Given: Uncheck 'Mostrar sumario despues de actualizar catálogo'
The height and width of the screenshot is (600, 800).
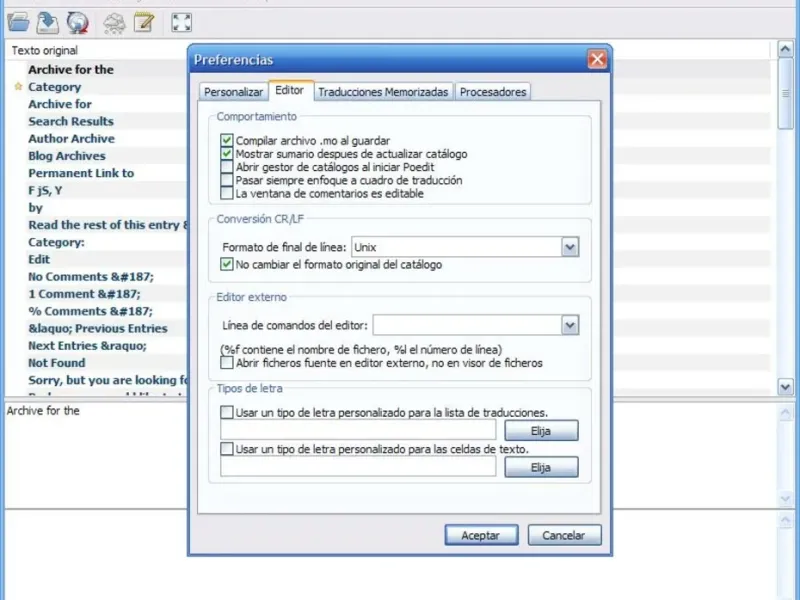Looking at the screenshot, I should (x=227, y=154).
